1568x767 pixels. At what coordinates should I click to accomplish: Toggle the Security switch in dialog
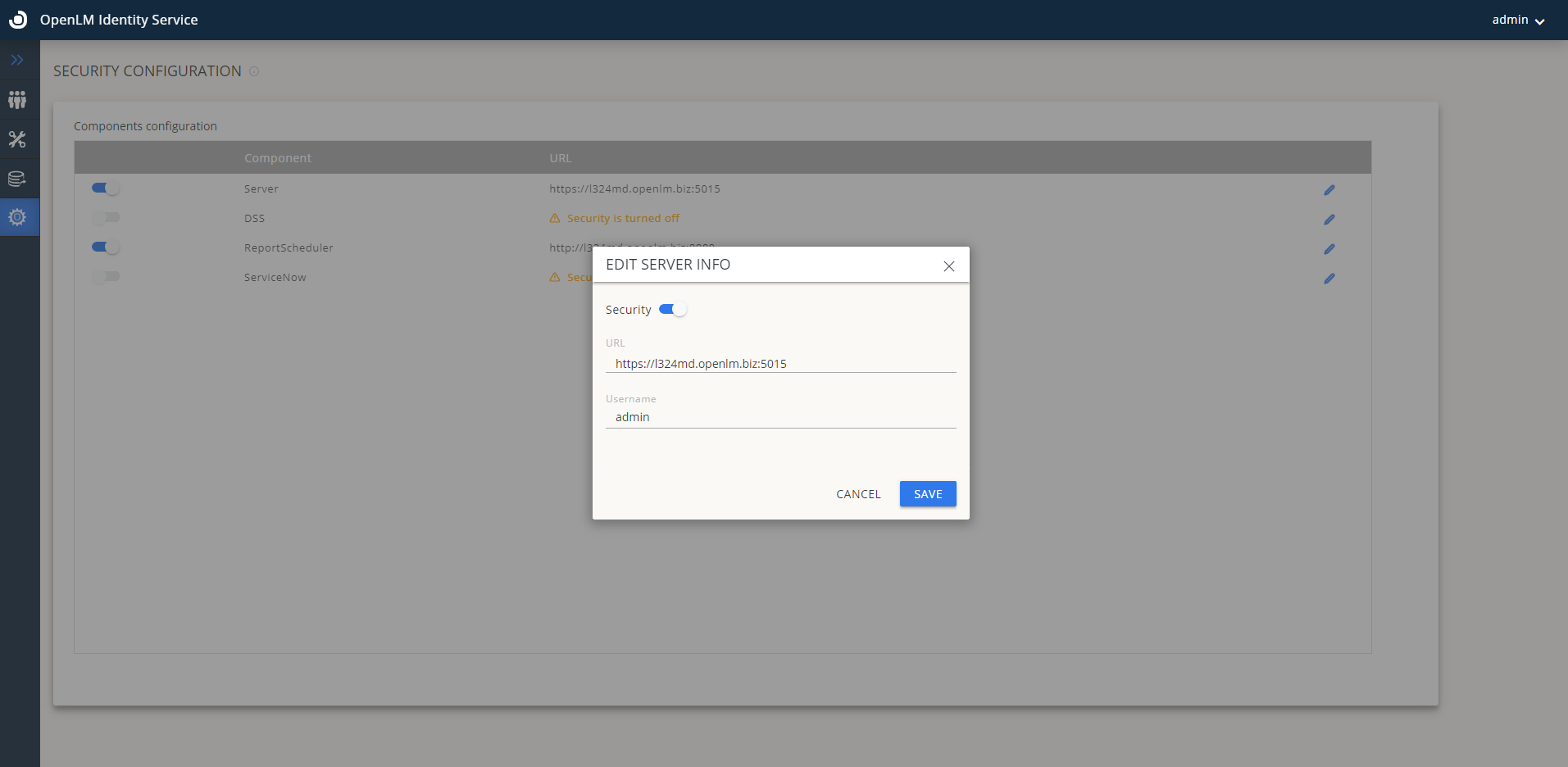pos(673,310)
